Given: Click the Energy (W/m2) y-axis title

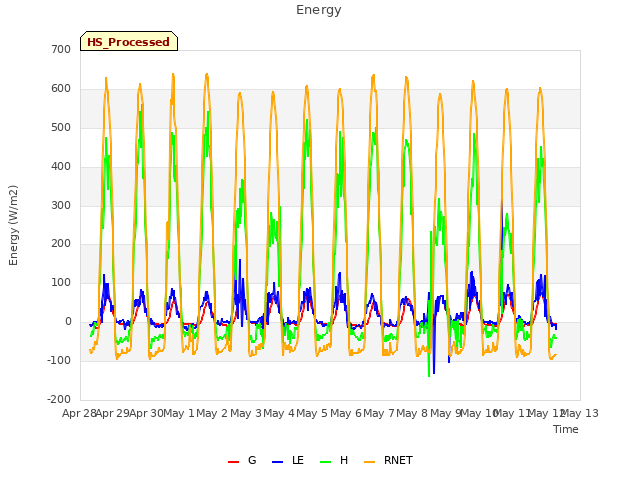Looking at the screenshot, I should tap(13, 225).
